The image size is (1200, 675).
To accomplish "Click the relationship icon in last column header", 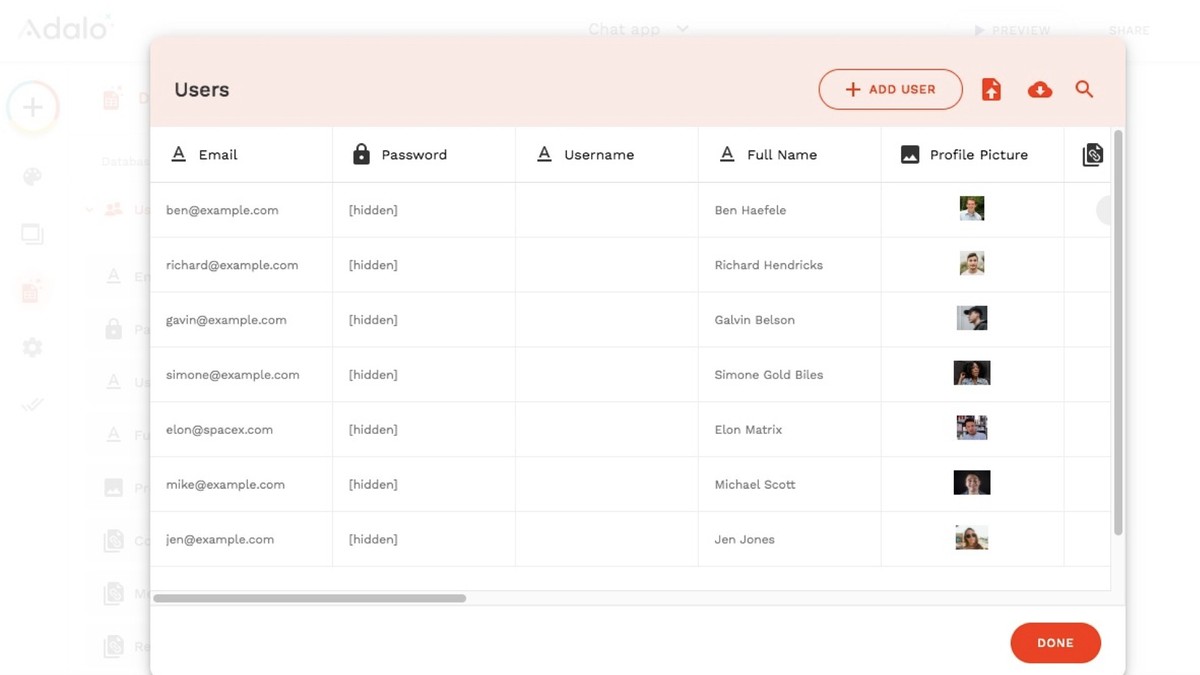I will click(x=1092, y=155).
